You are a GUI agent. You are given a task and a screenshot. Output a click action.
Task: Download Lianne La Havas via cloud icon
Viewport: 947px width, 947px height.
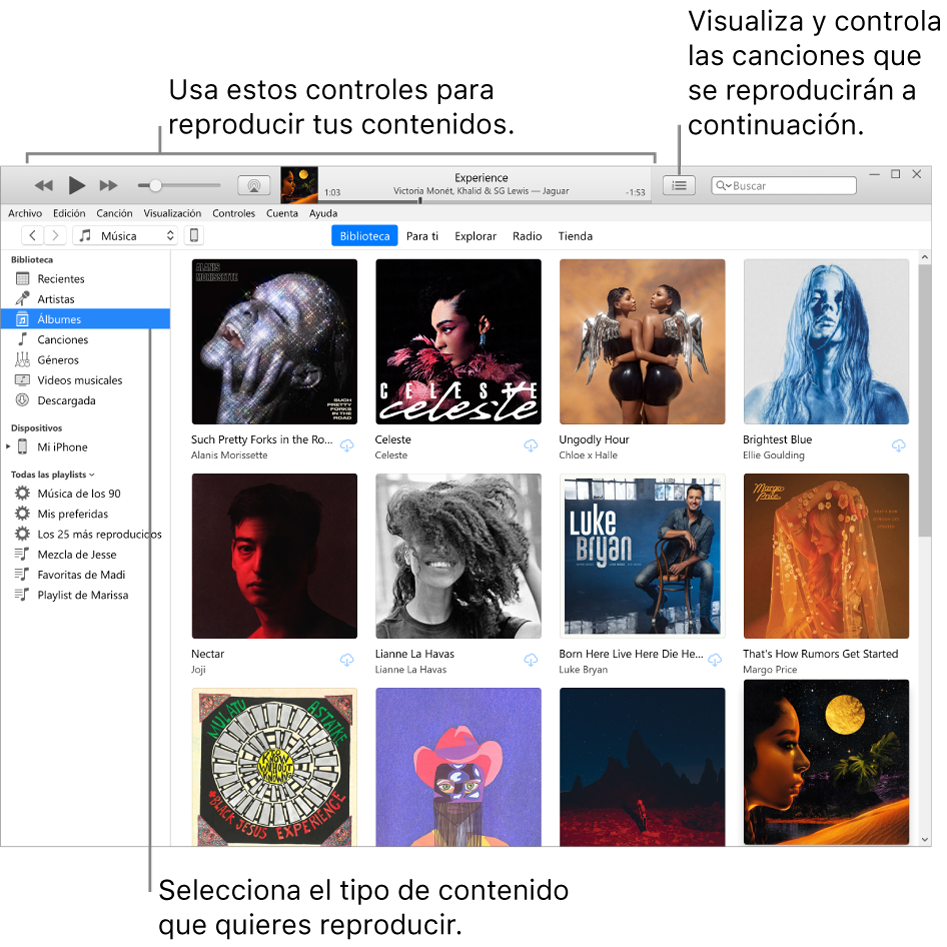coord(531,660)
